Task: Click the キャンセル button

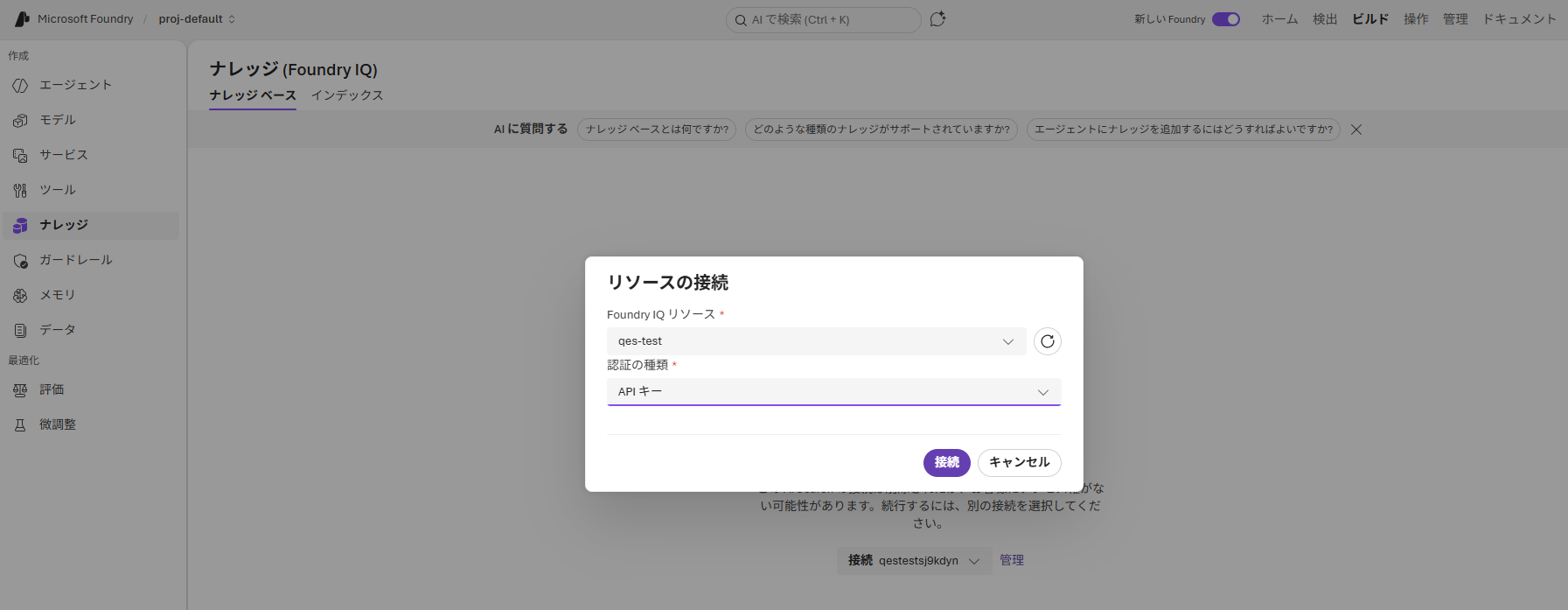Action: click(x=1020, y=463)
